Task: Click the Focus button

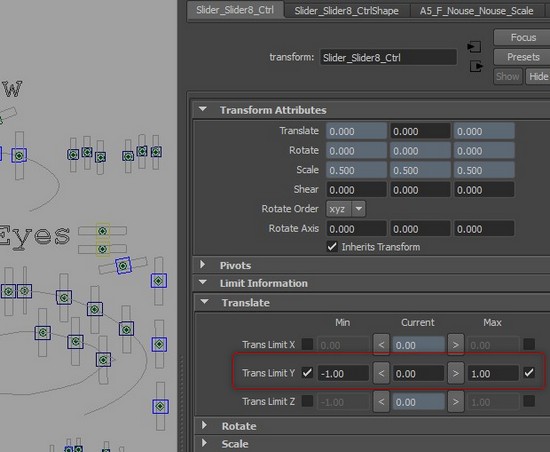Action: (523, 38)
